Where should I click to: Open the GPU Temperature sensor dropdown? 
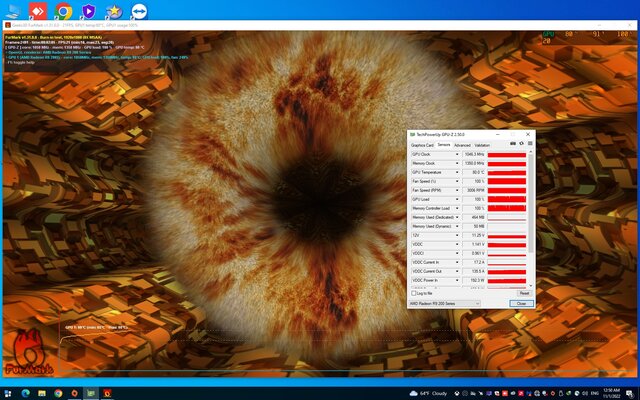pos(458,172)
